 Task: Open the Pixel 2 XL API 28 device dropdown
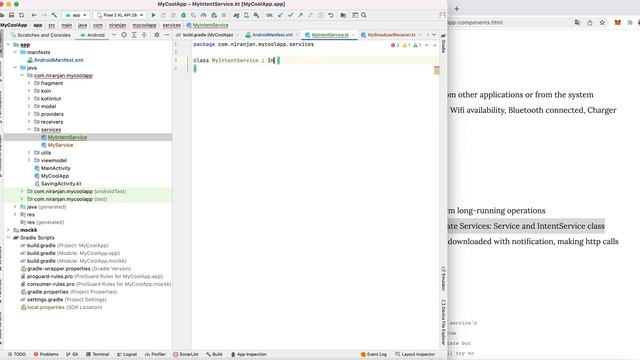120,15
